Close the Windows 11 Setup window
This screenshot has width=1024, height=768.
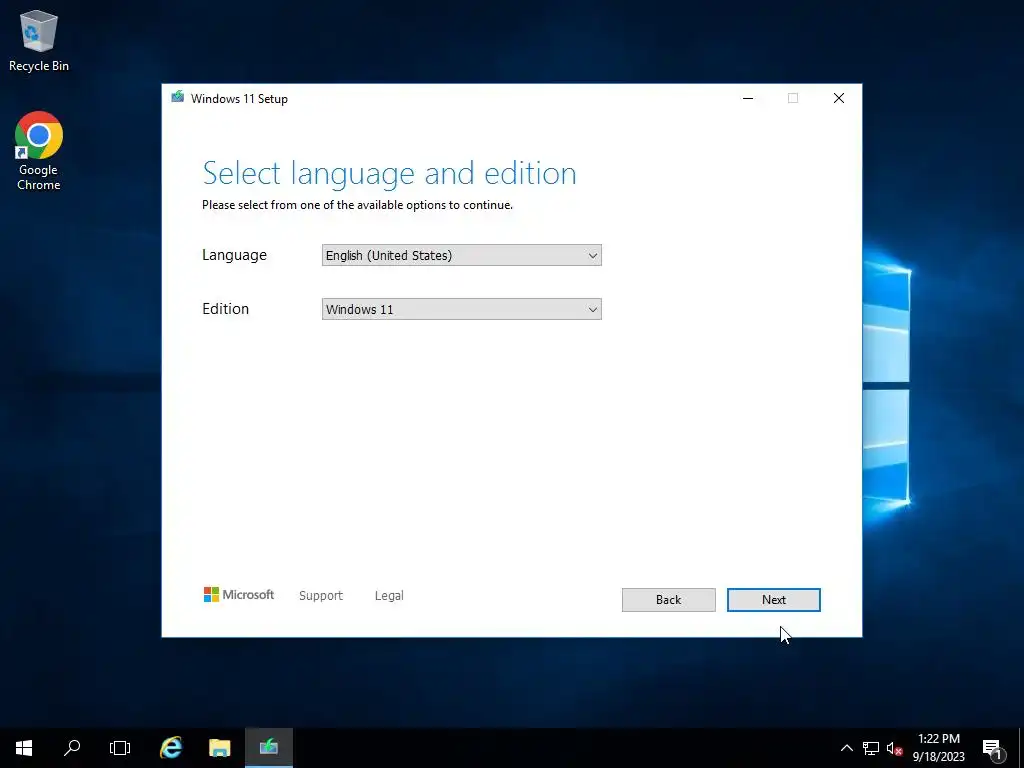(x=839, y=98)
